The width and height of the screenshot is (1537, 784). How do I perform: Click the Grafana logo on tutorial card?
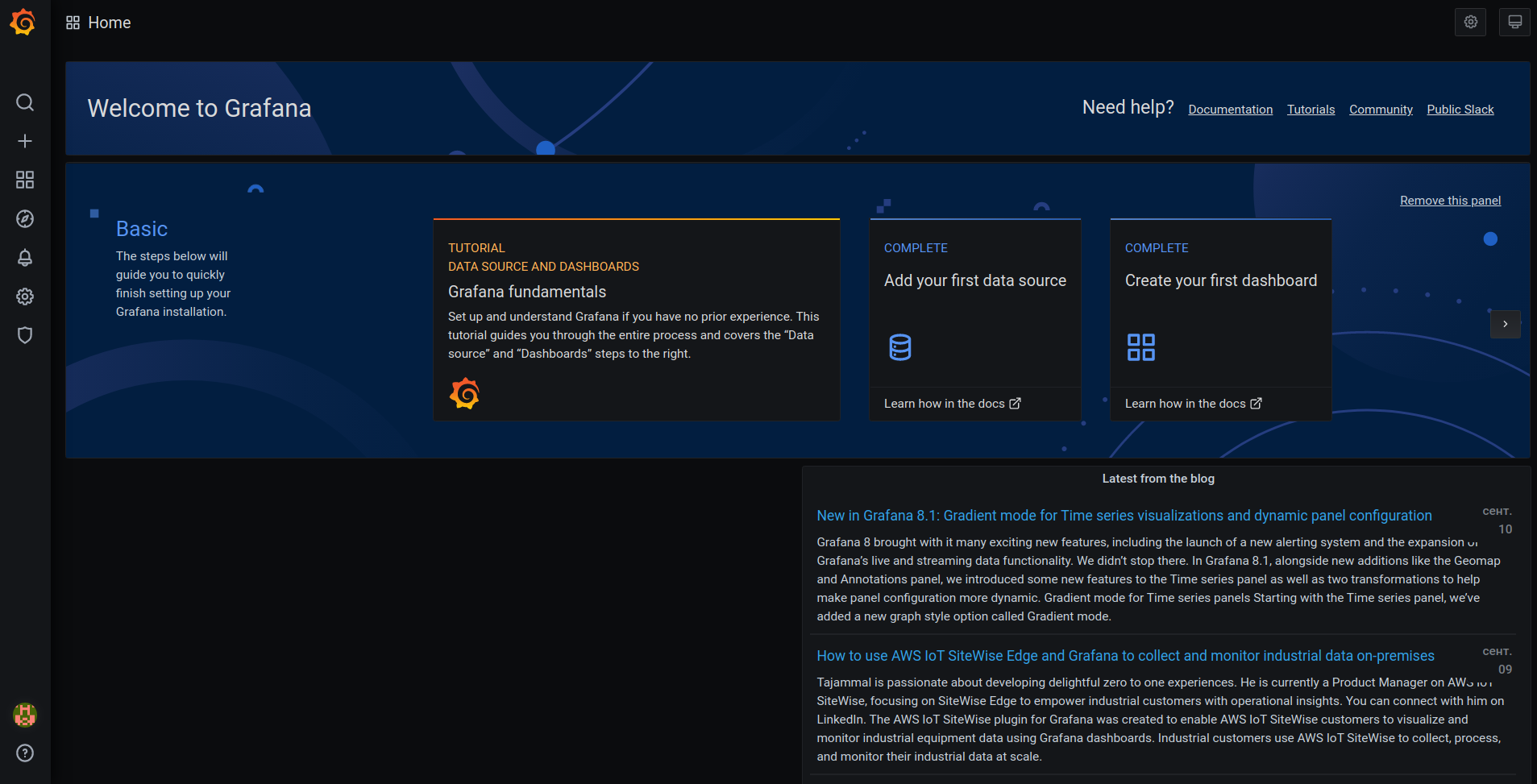tap(465, 394)
